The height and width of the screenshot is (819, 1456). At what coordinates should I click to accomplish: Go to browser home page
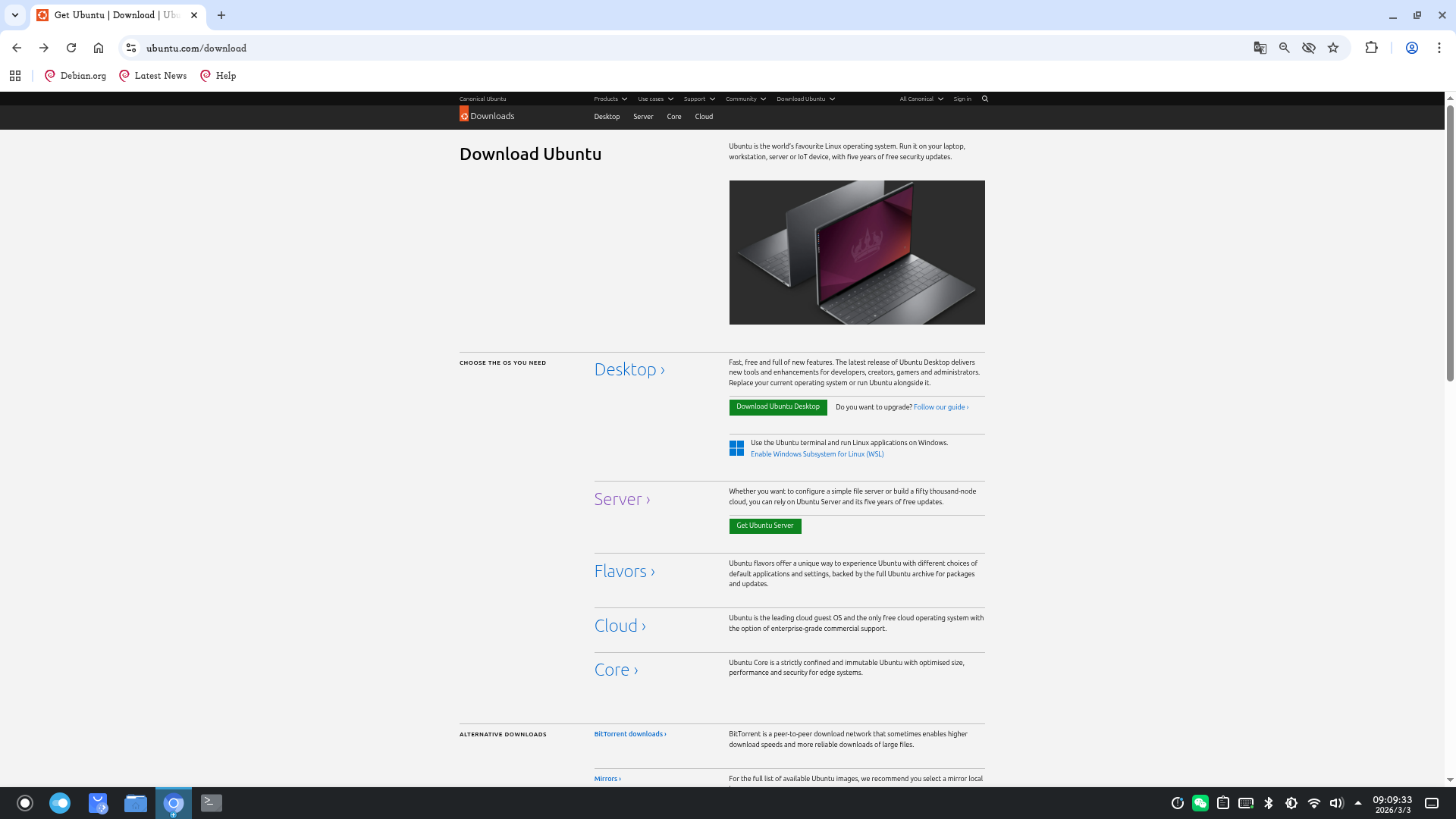coord(99,48)
